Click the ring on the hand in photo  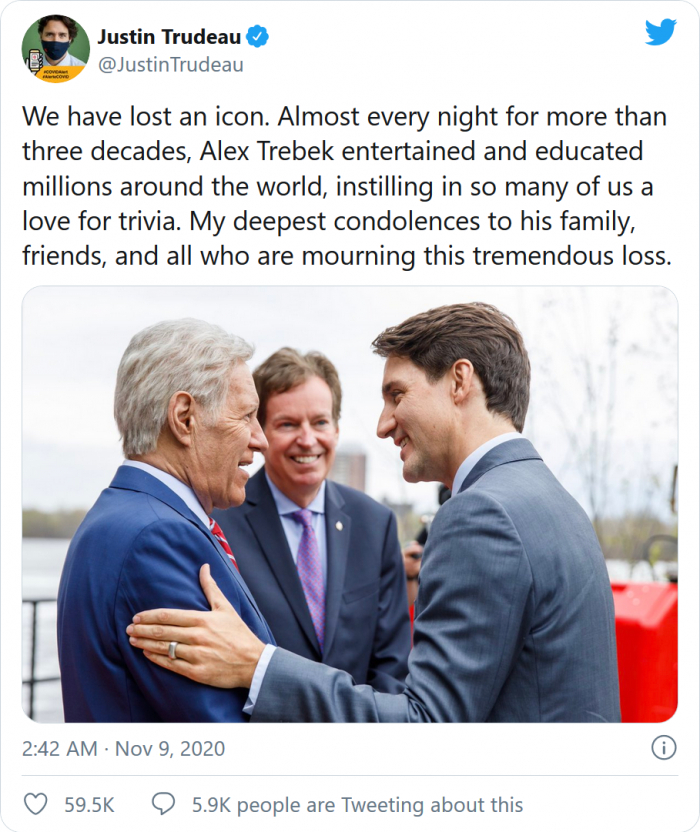[174, 650]
